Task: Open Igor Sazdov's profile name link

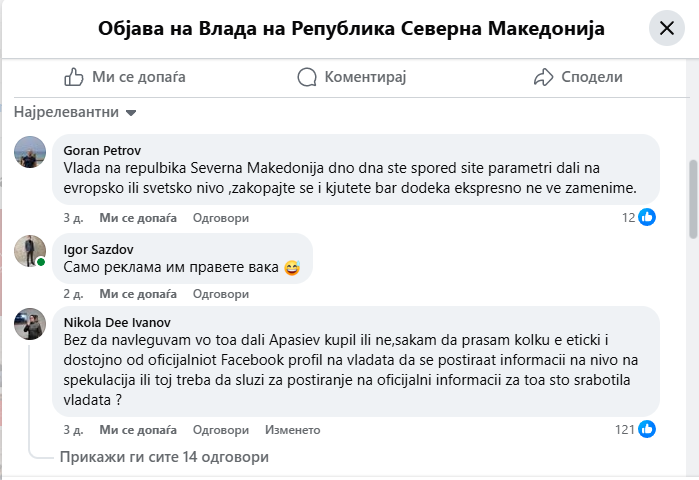Action: pyautogui.click(x=98, y=249)
